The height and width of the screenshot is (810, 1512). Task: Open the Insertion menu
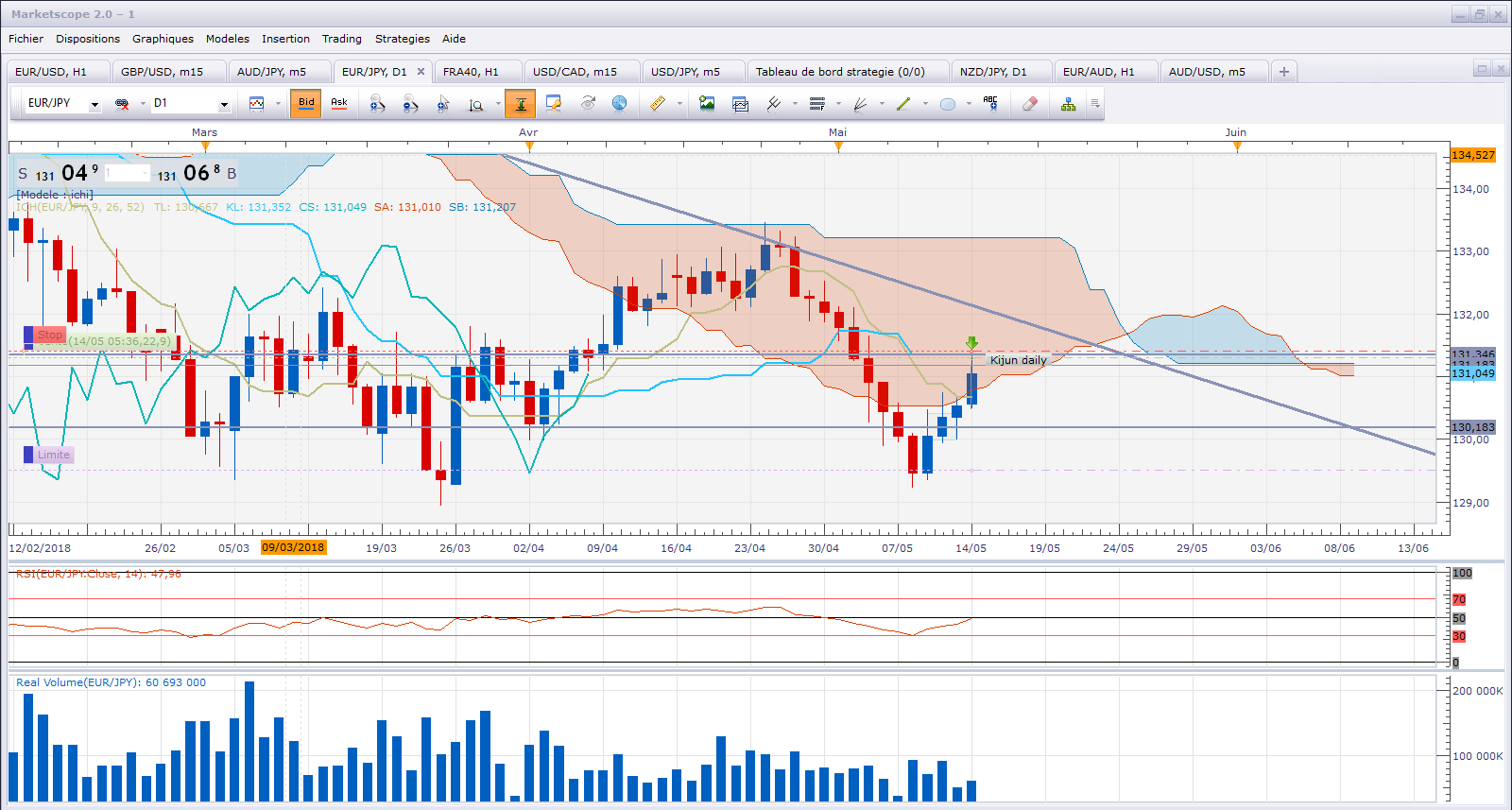pyautogui.click(x=285, y=39)
